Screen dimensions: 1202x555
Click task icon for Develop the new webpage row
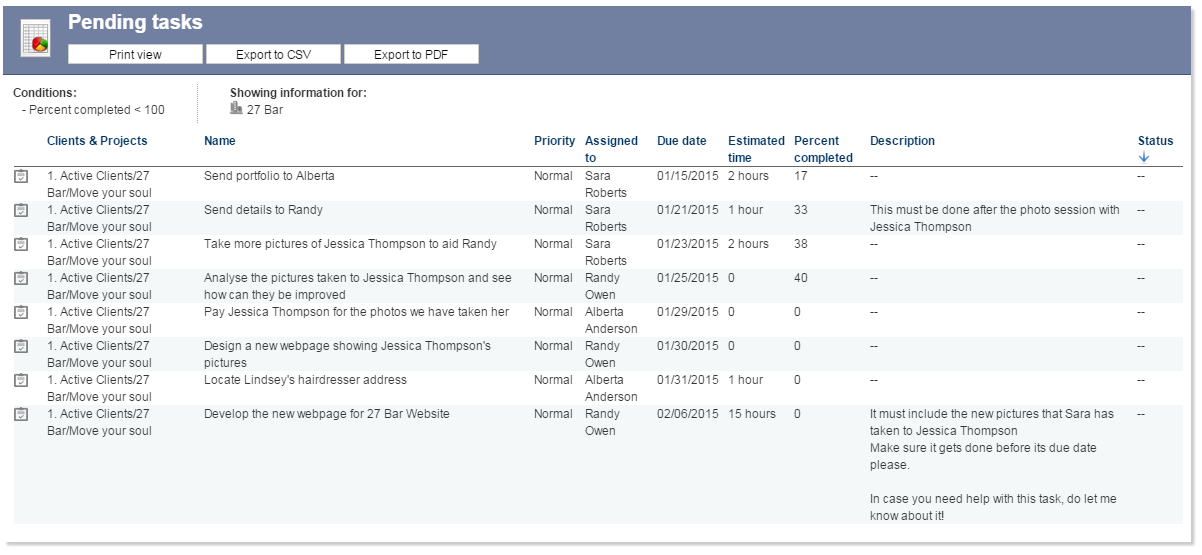pos(21,414)
